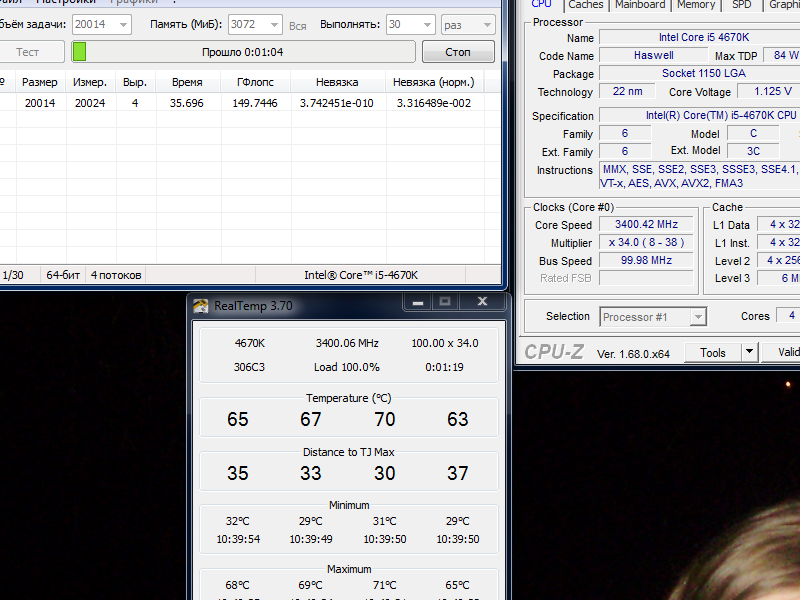800x600 pixels.
Task: Click the 70 degree core temperature reading
Action: click(x=385, y=419)
